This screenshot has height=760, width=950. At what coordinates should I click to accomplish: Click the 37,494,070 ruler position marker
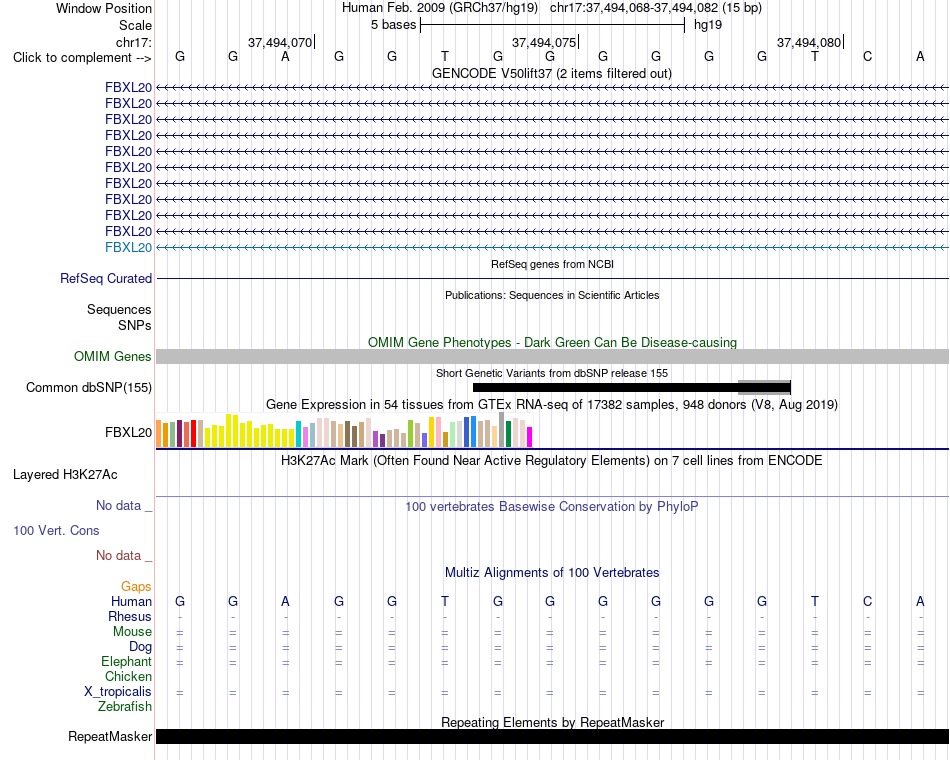coord(281,42)
